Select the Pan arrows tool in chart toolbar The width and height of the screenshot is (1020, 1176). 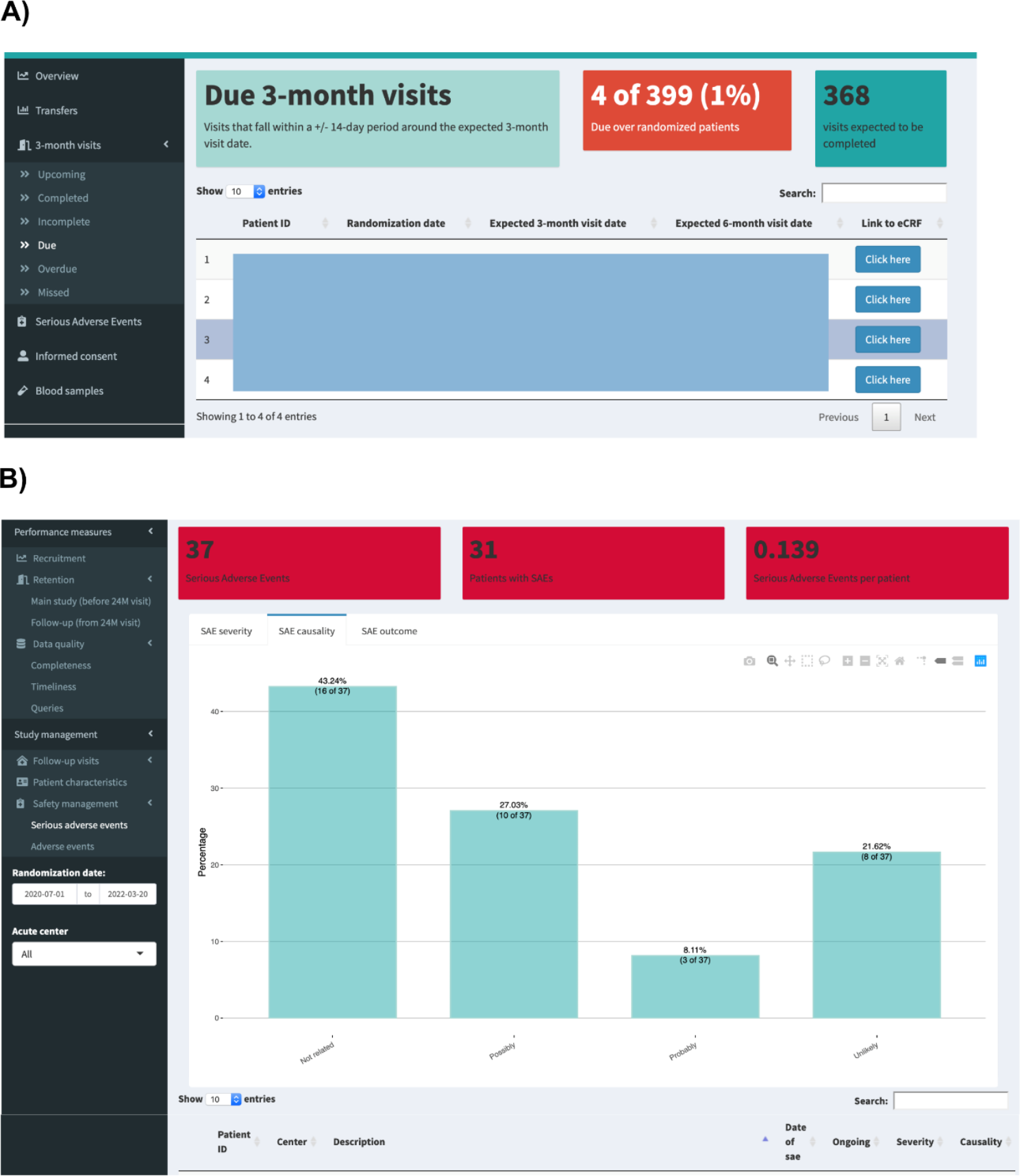[x=790, y=661]
